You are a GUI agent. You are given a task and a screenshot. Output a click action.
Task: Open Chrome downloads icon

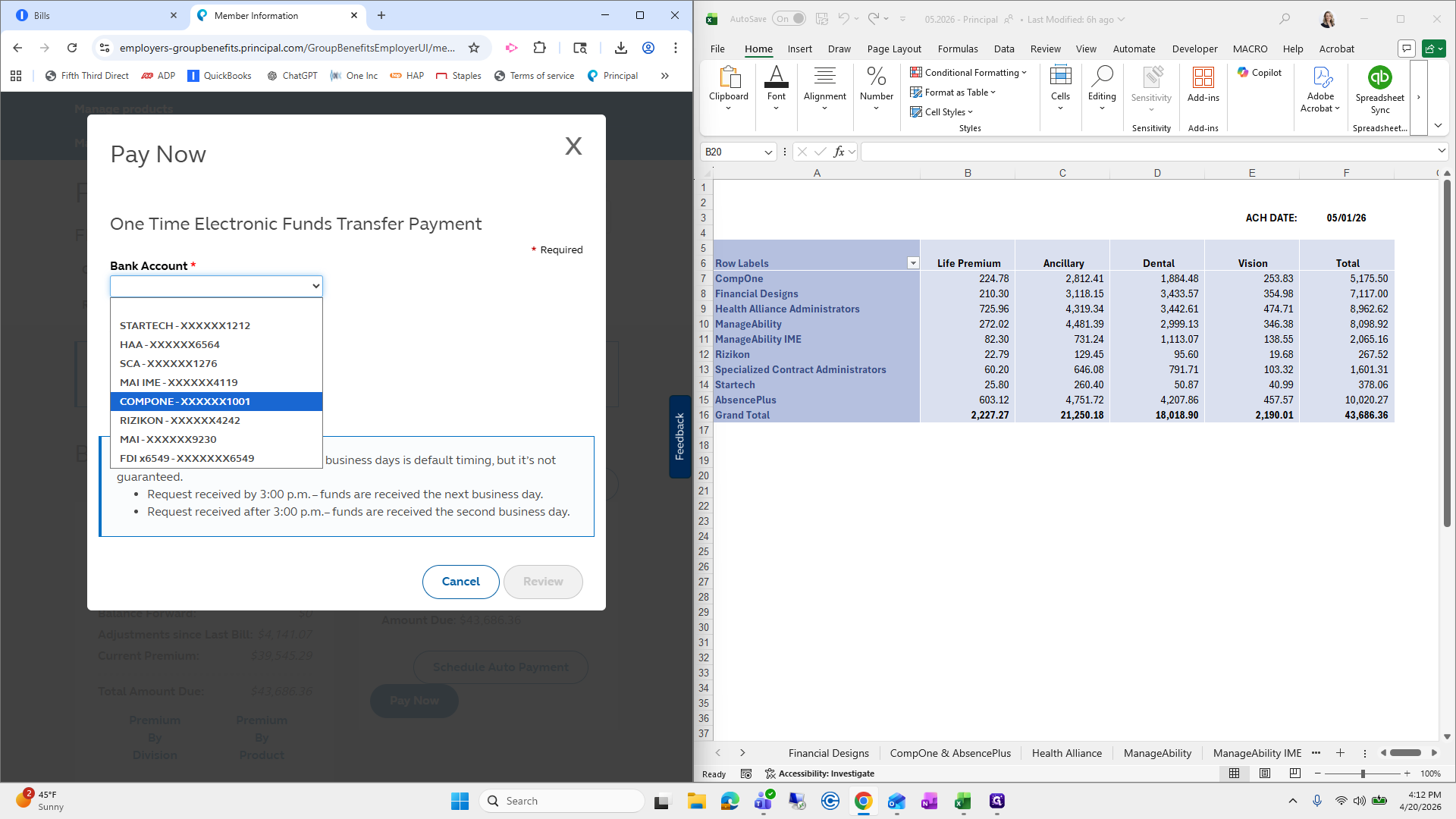620,48
